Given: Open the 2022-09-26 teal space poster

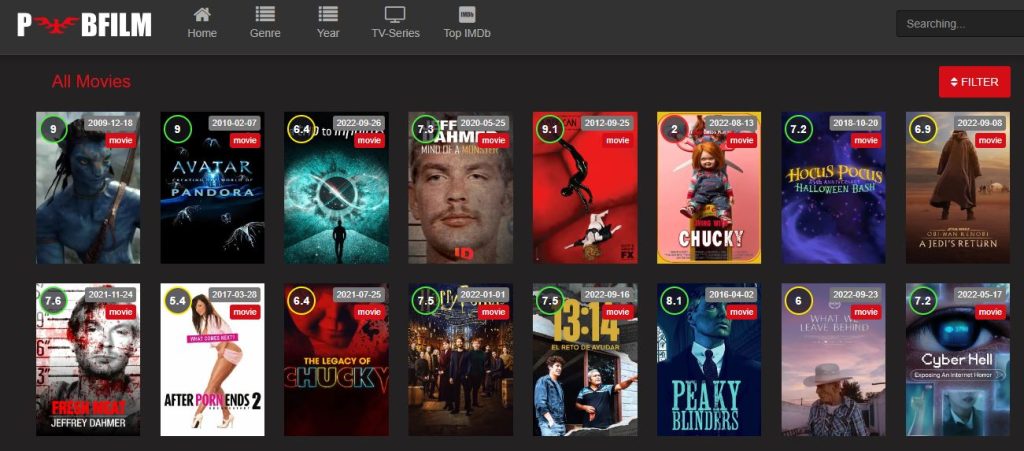Looking at the screenshot, I should [x=336, y=188].
